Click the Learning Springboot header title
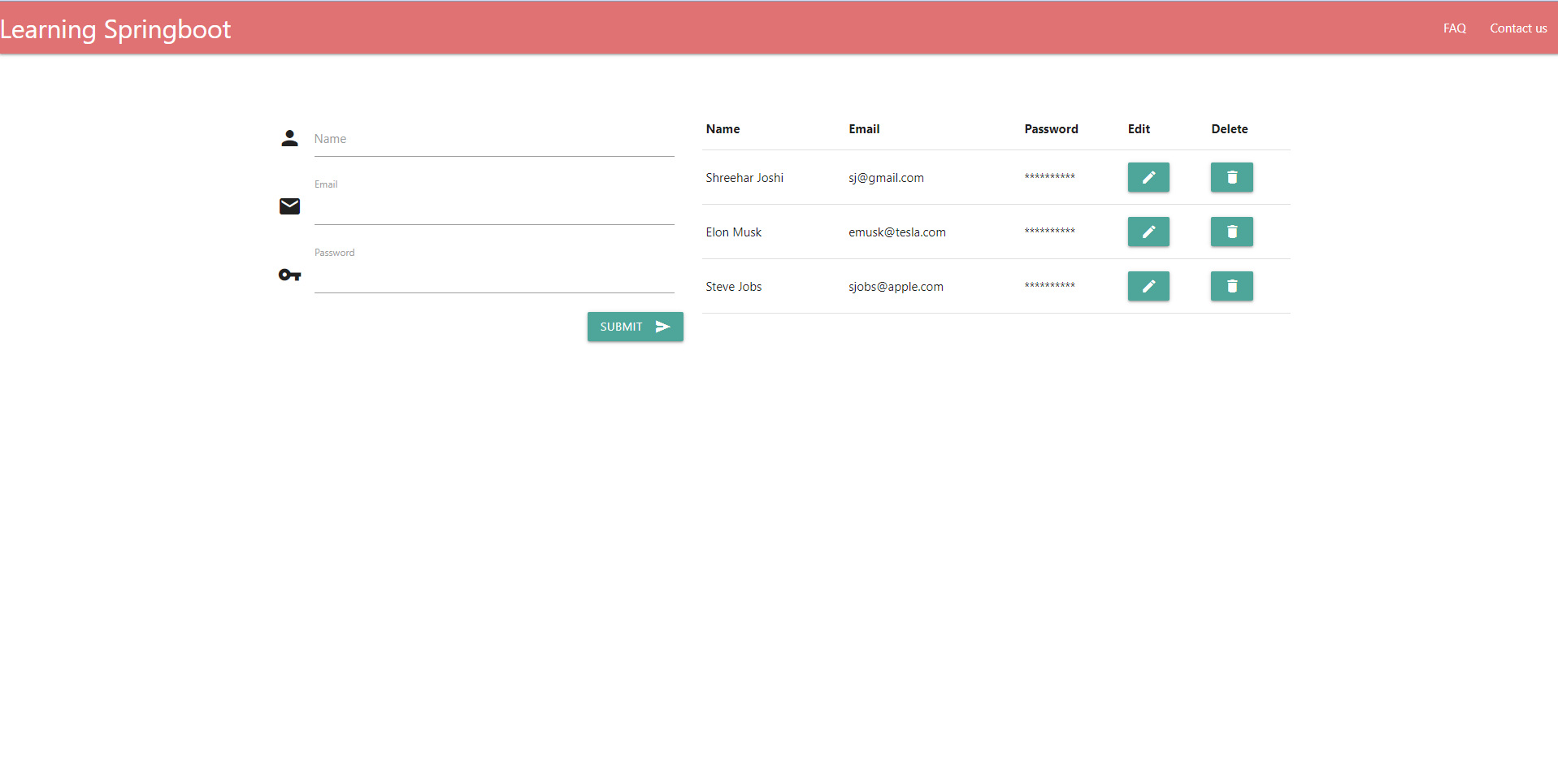The width and height of the screenshot is (1558, 784). tap(115, 28)
